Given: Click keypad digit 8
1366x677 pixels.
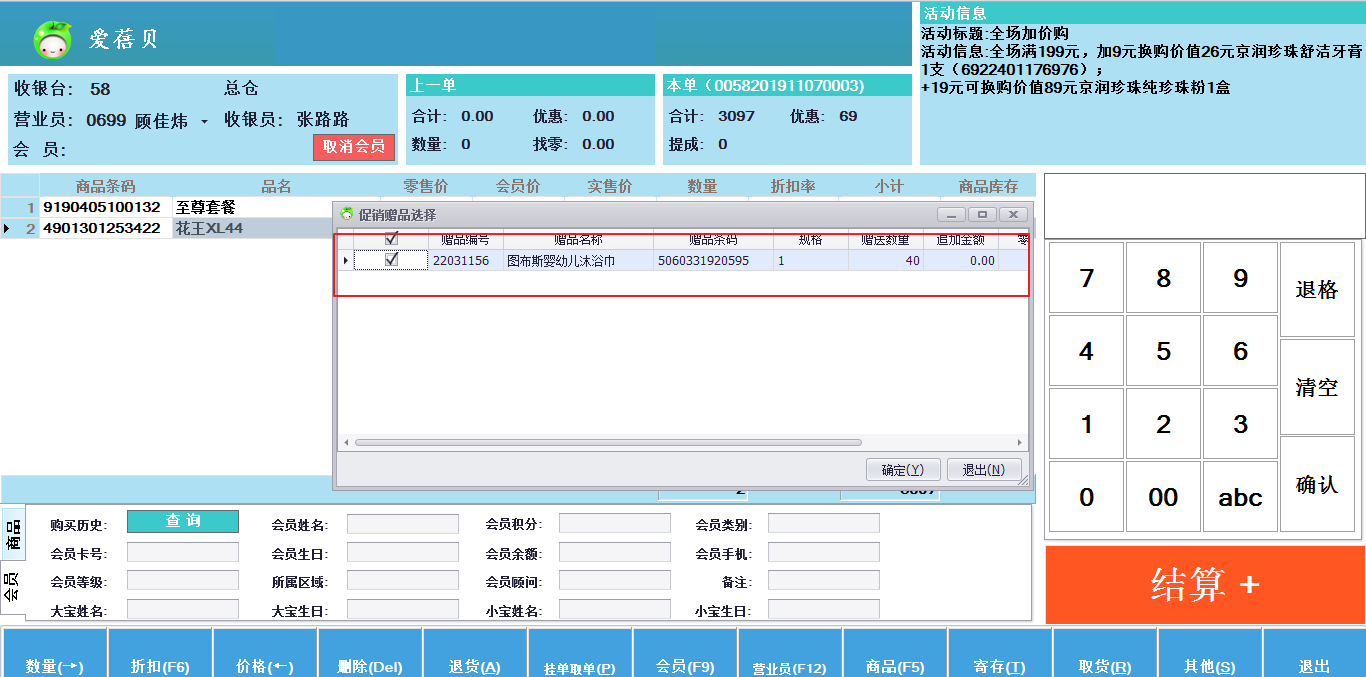Looking at the screenshot, I should coord(1163,278).
